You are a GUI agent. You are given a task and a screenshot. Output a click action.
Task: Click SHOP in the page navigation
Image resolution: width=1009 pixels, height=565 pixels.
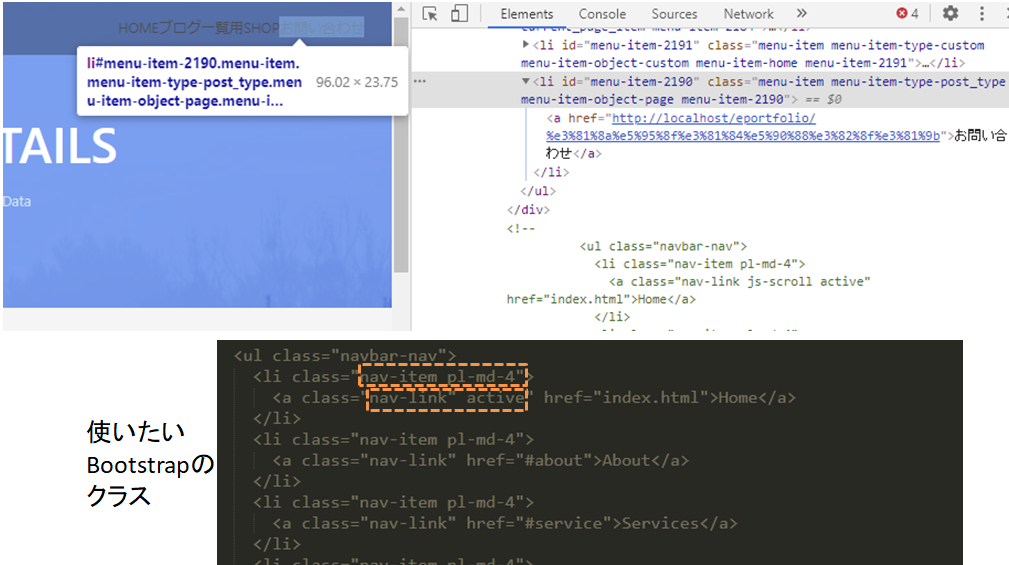tap(261, 28)
